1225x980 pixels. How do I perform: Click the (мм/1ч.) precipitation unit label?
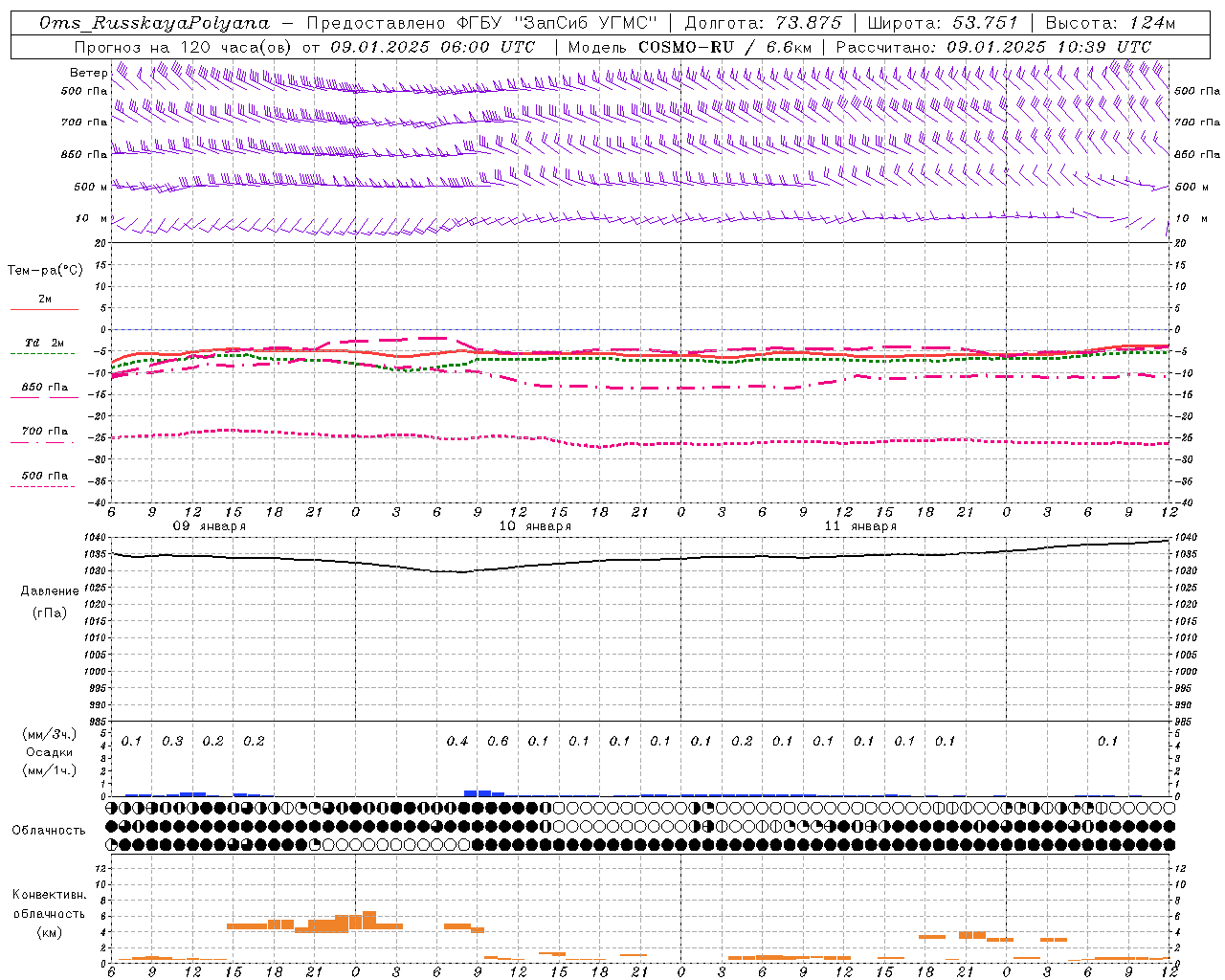coord(50,770)
